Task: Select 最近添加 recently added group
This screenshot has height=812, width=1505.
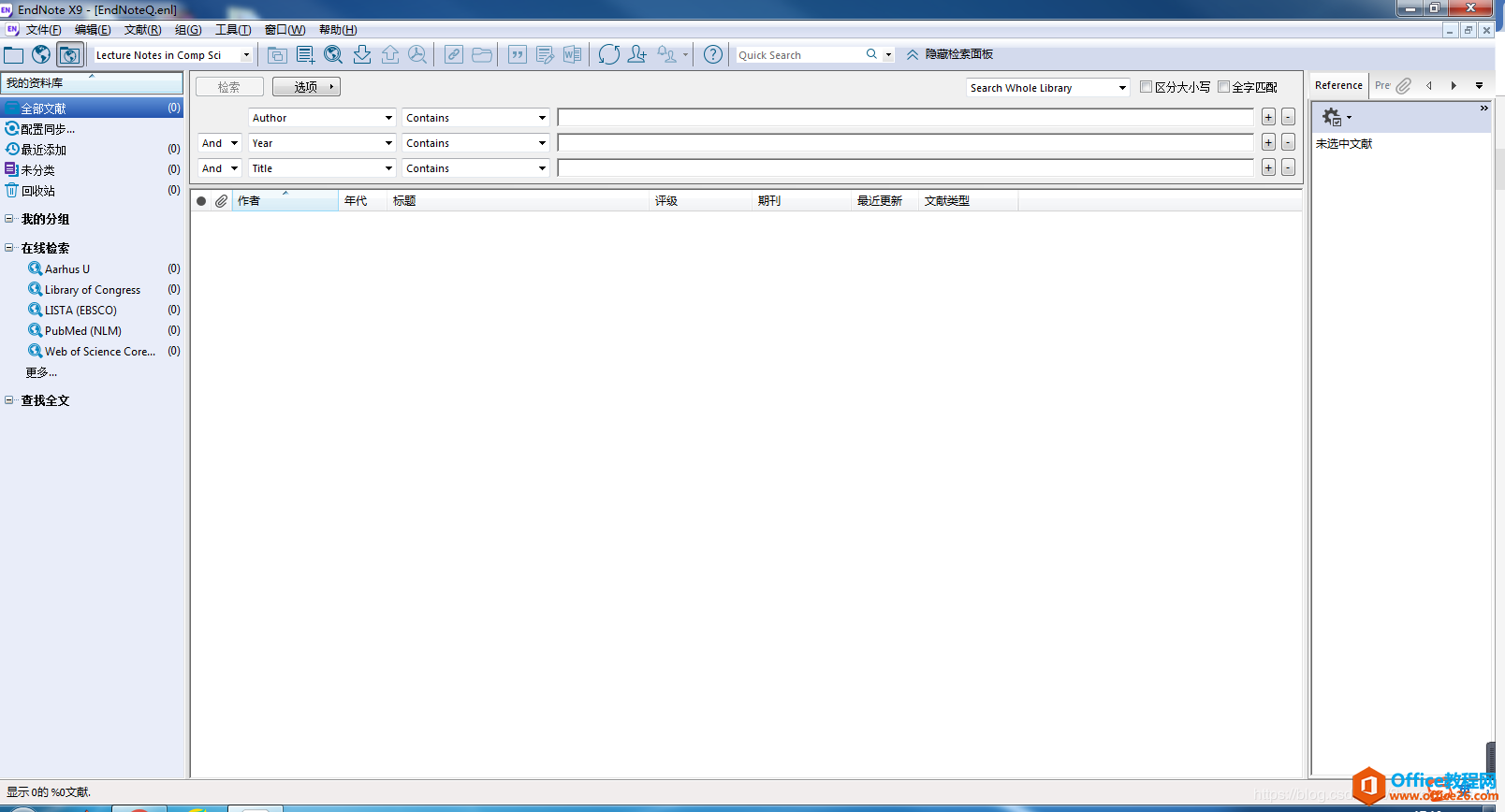Action: (92, 150)
